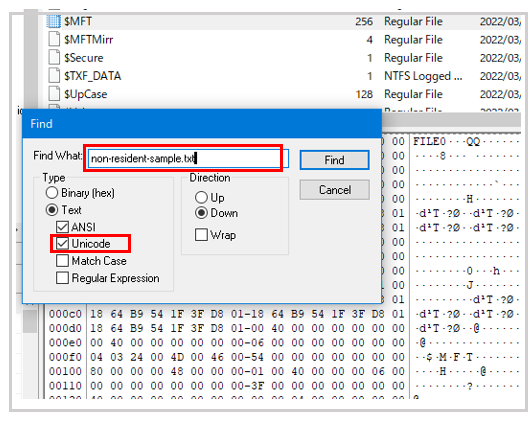Select the $MFTMirr file name

coord(89,40)
